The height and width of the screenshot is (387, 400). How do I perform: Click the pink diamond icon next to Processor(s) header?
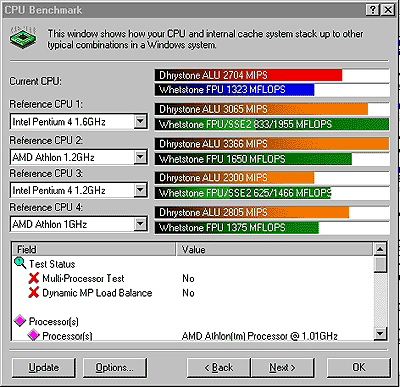pos(20,321)
